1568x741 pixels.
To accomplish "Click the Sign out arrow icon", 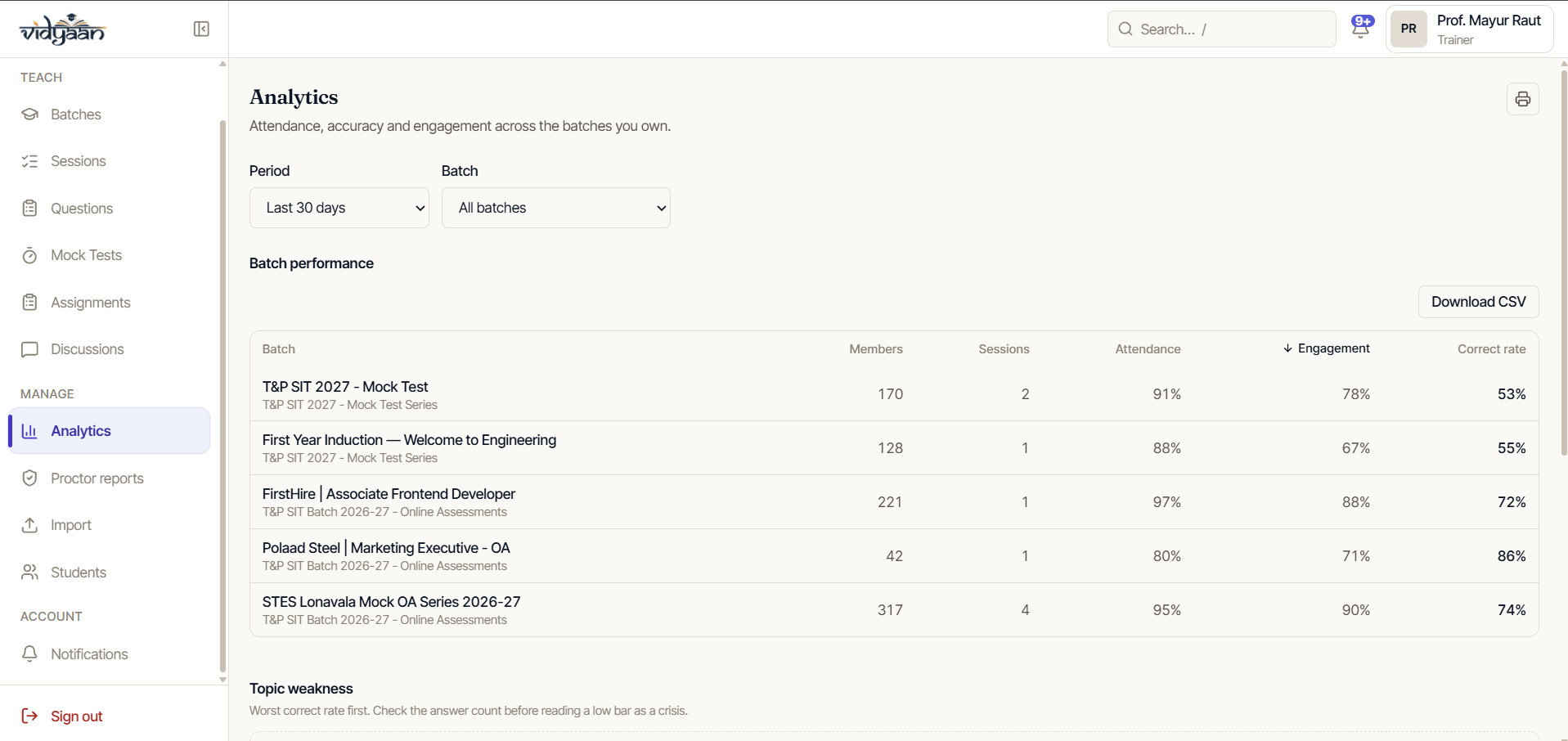I will (29, 716).
